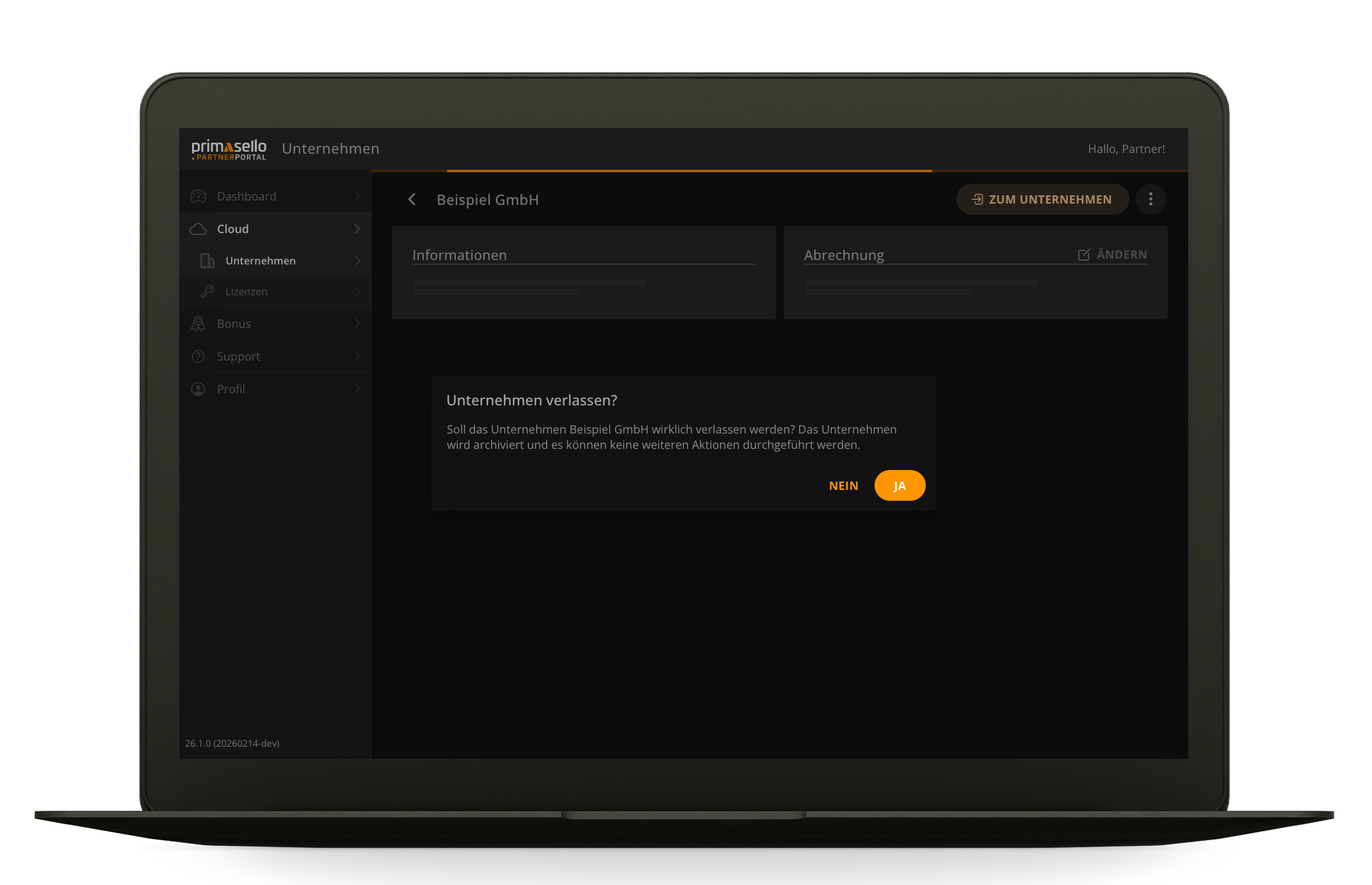This screenshot has width=1372, height=885.
Task: Collapse the Cloud section chevron
Action: (357, 229)
